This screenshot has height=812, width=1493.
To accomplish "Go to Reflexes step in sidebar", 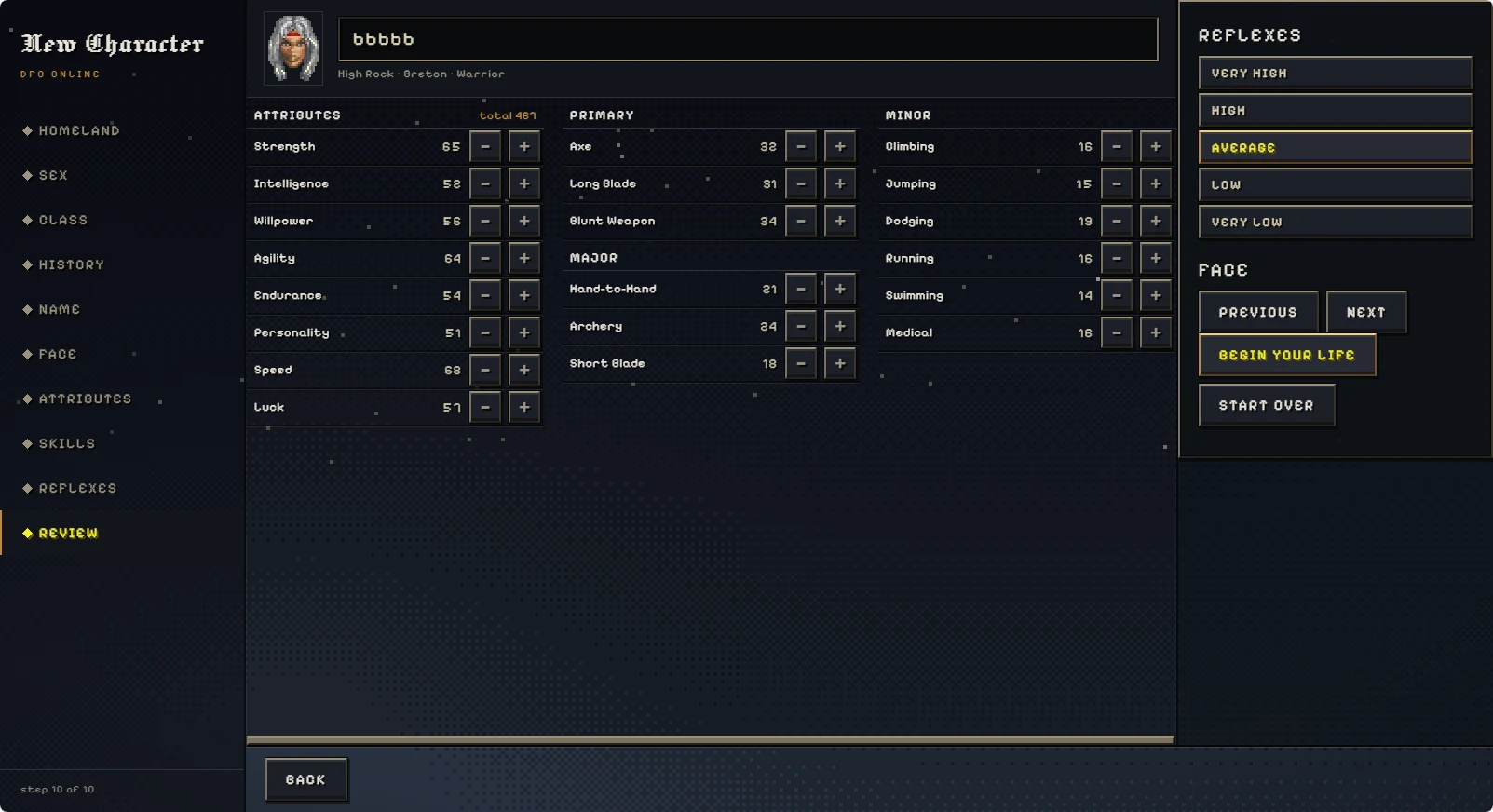I will [x=122, y=488].
